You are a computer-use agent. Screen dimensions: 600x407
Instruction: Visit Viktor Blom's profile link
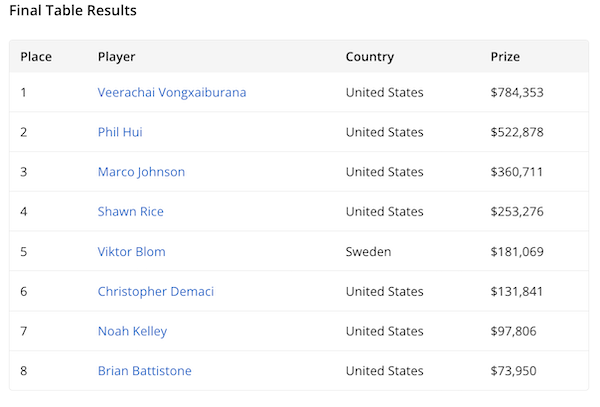point(131,252)
